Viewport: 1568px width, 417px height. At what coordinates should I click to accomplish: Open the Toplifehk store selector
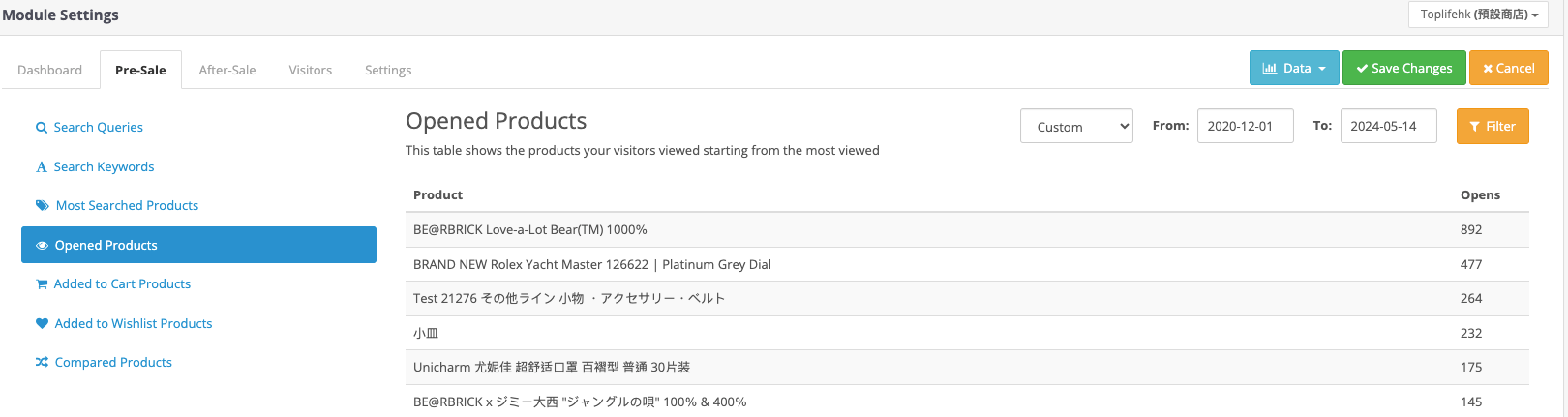[x=1478, y=15]
